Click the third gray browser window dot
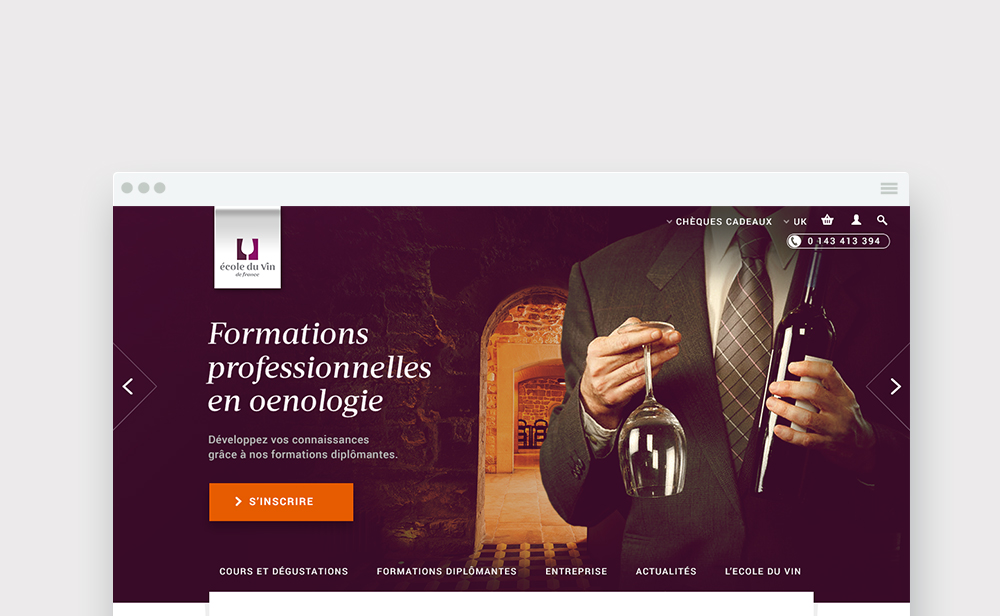 click(159, 188)
